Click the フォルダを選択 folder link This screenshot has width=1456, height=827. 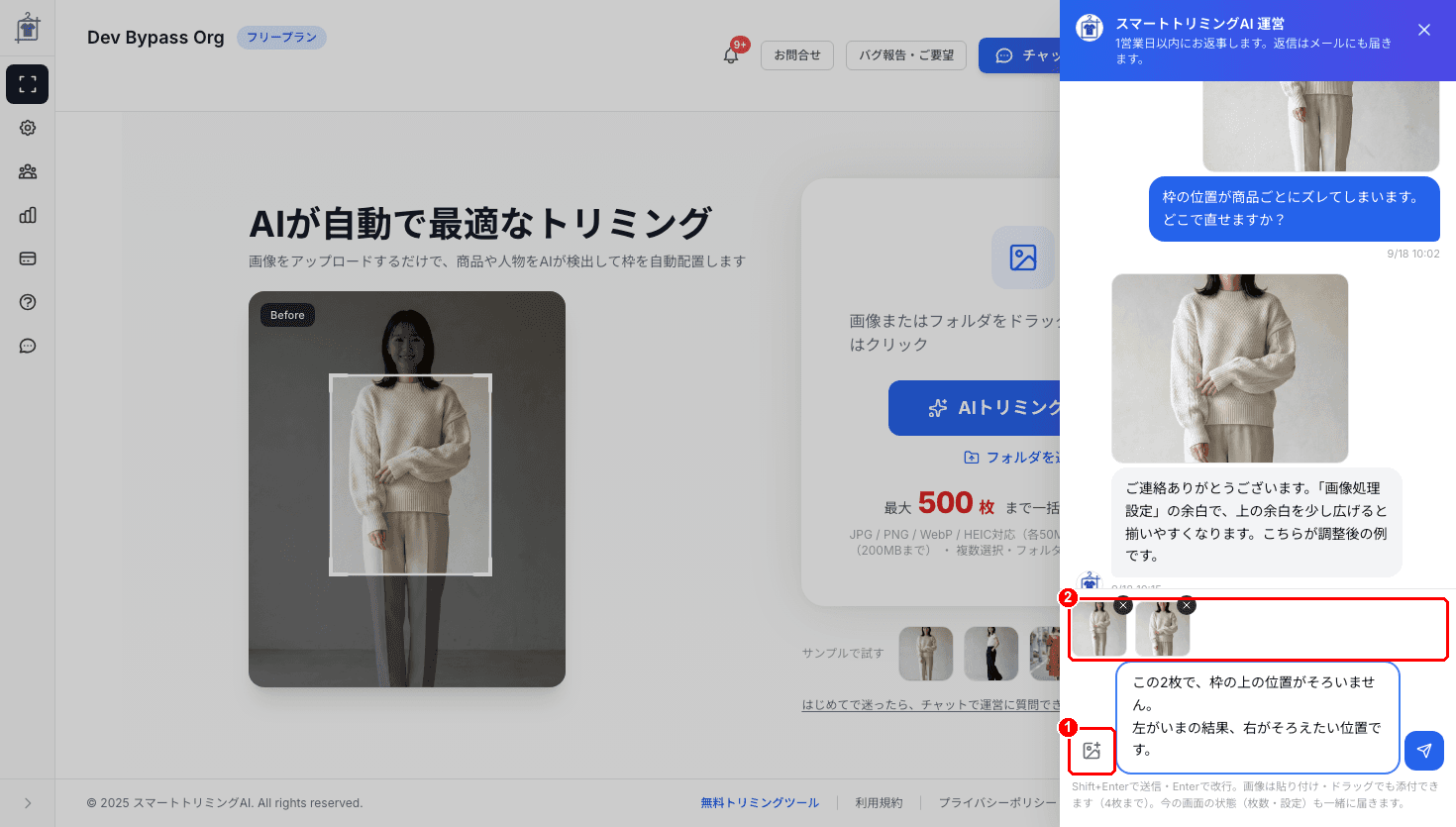(x=1012, y=458)
